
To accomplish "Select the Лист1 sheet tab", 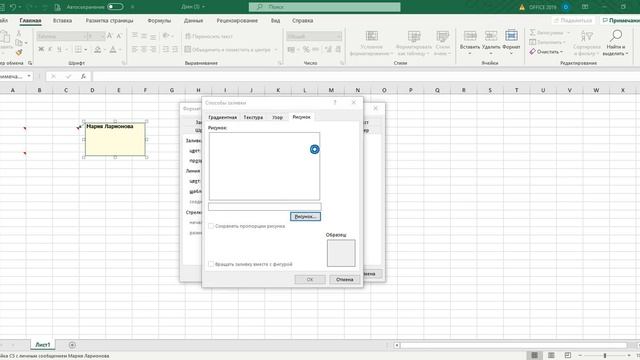I will (x=42, y=345).
